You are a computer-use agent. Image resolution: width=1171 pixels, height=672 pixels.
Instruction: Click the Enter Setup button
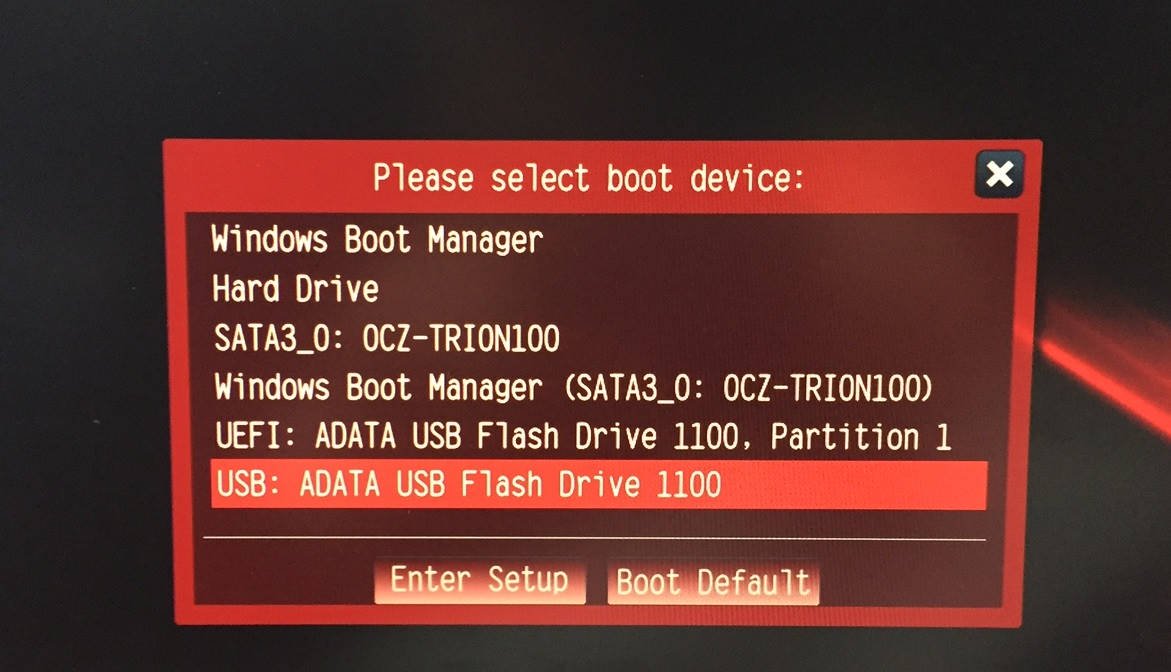pyautogui.click(x=479, y=581)
